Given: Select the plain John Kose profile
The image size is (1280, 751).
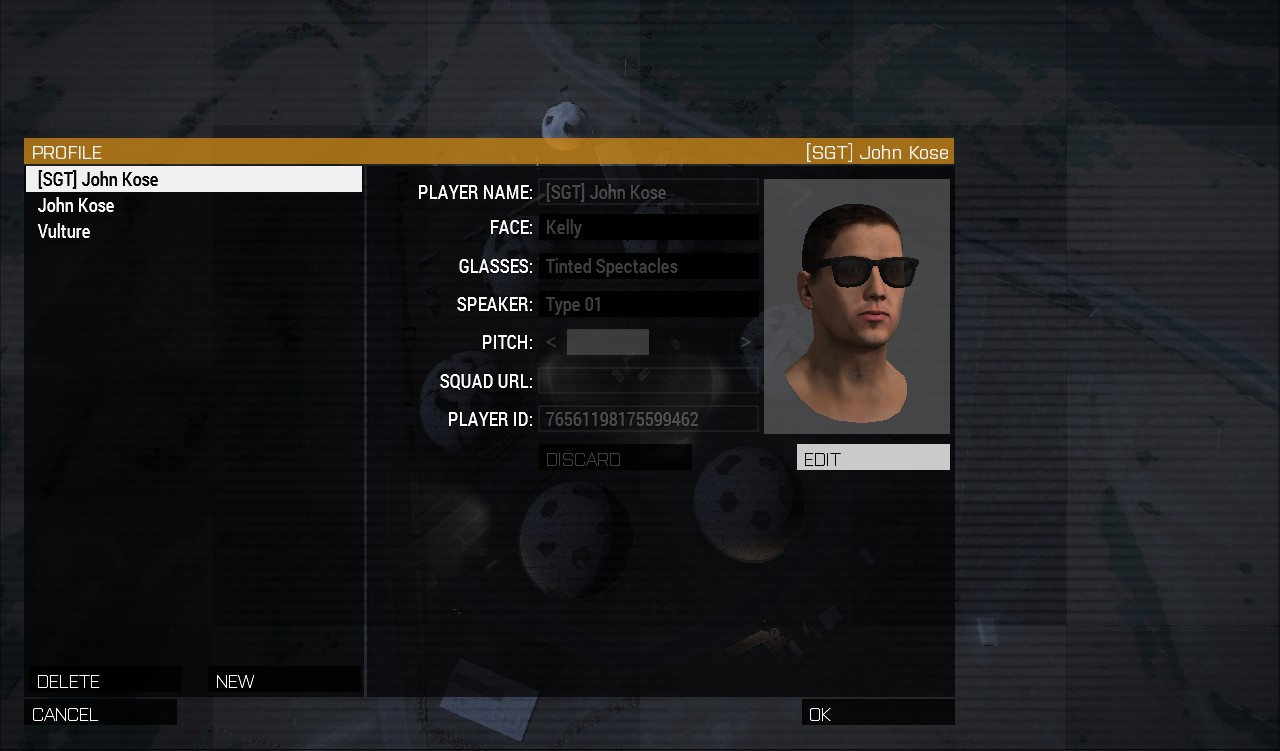Looking at the screenshot, I should tap(194, 205).
